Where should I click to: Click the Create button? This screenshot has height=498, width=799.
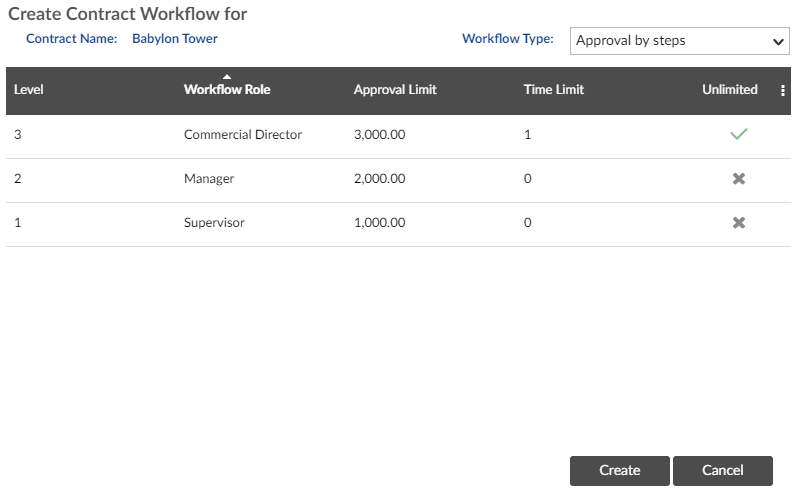pos(620,470)
